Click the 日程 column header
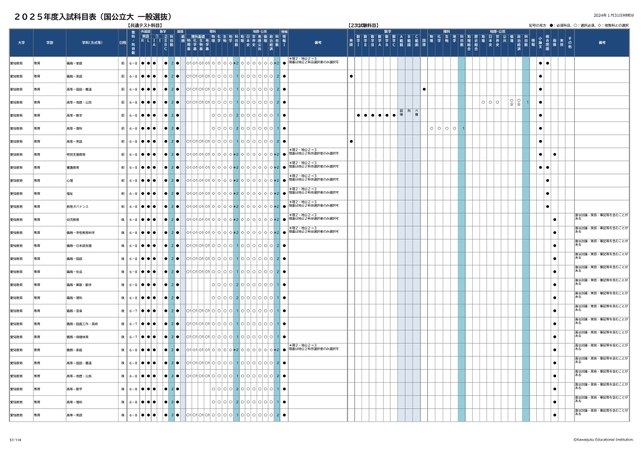The height and width of the screenshot is (455, 644). coord(122,42)
